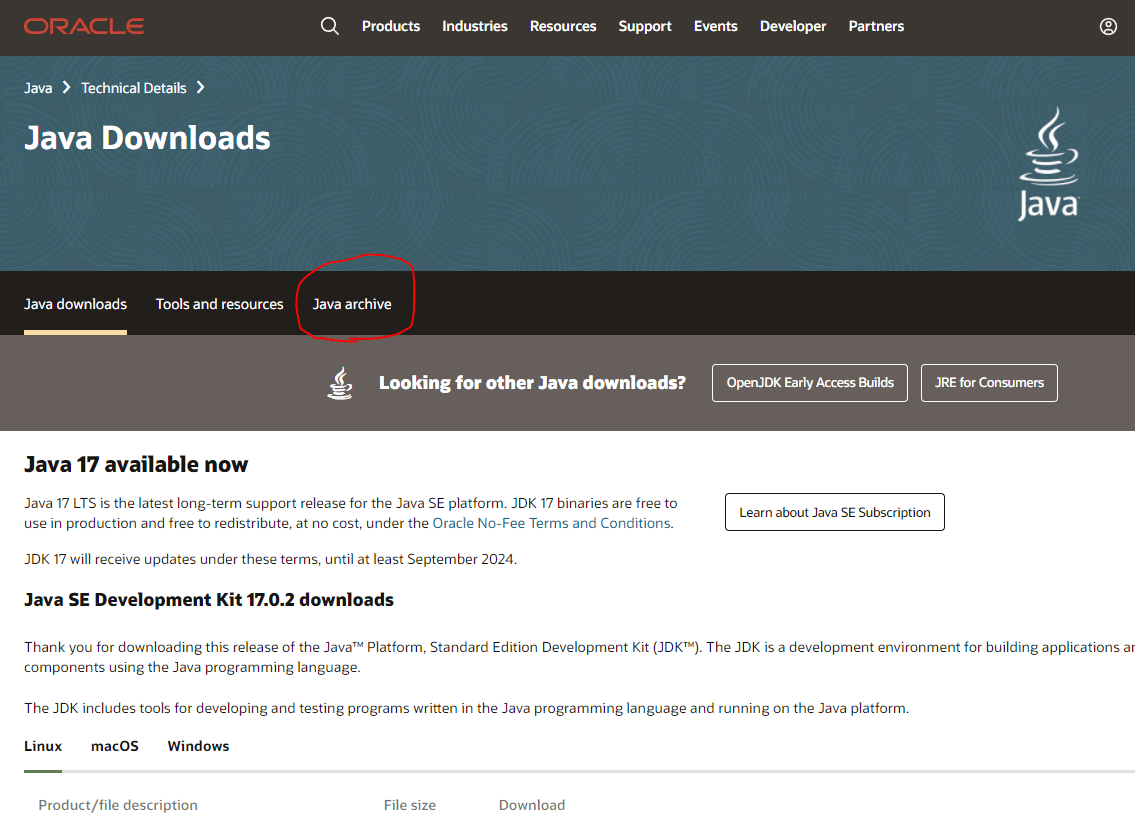Viewport: 1135px width, 824px height.
Task: Click the small Java cup icon beside 'Looking for'
Action: click(340, 383)
